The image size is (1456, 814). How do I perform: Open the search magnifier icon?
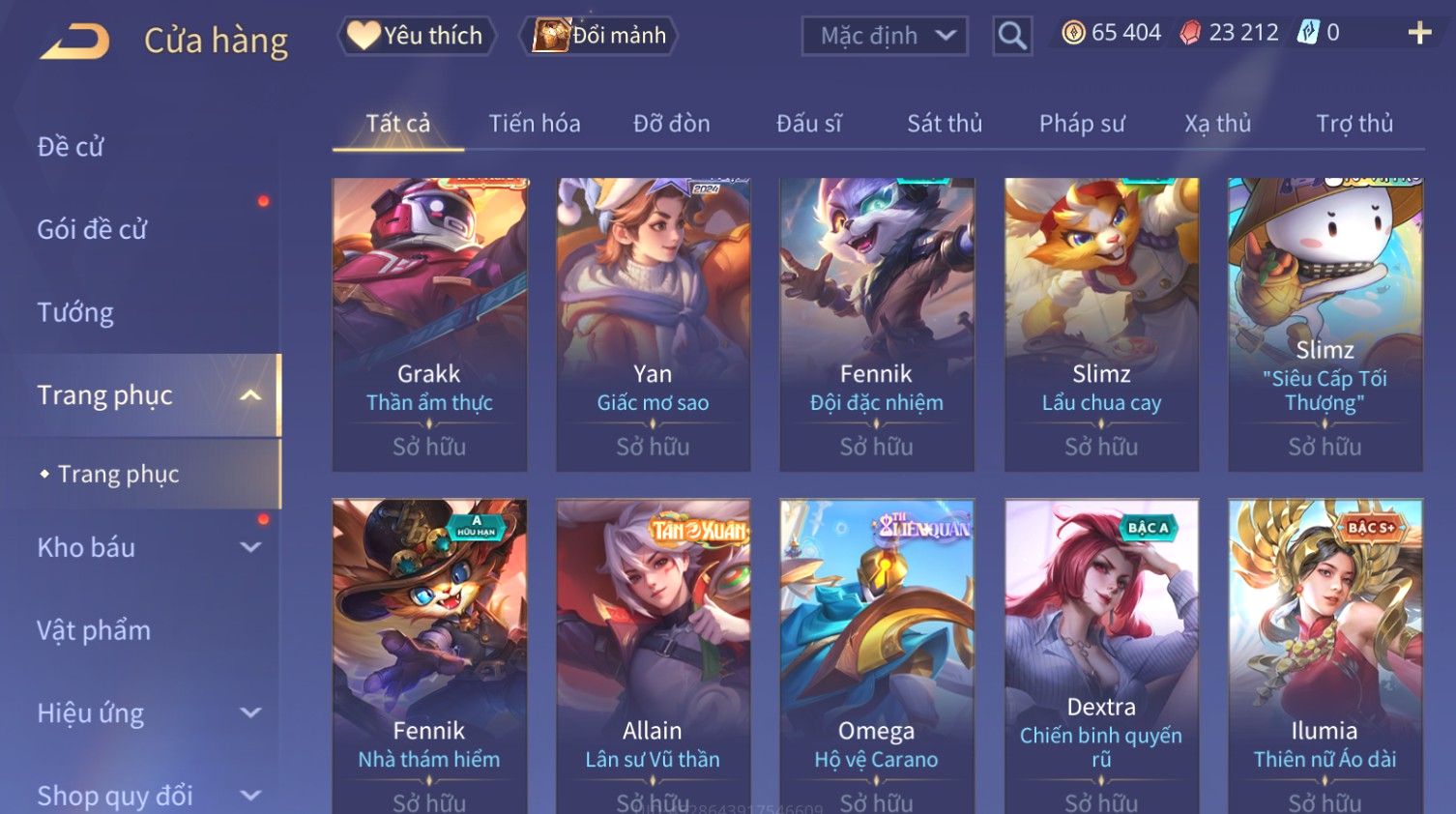tap(1012, 36)
